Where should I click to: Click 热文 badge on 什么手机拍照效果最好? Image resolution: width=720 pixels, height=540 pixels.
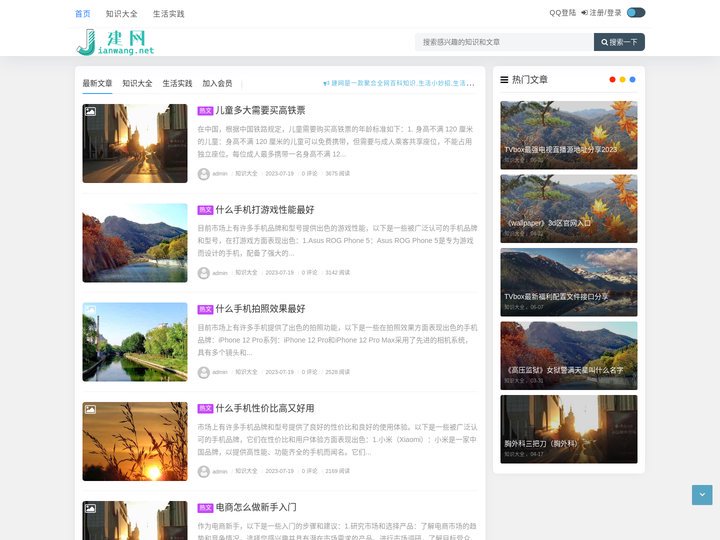click(x=205, y=309)
